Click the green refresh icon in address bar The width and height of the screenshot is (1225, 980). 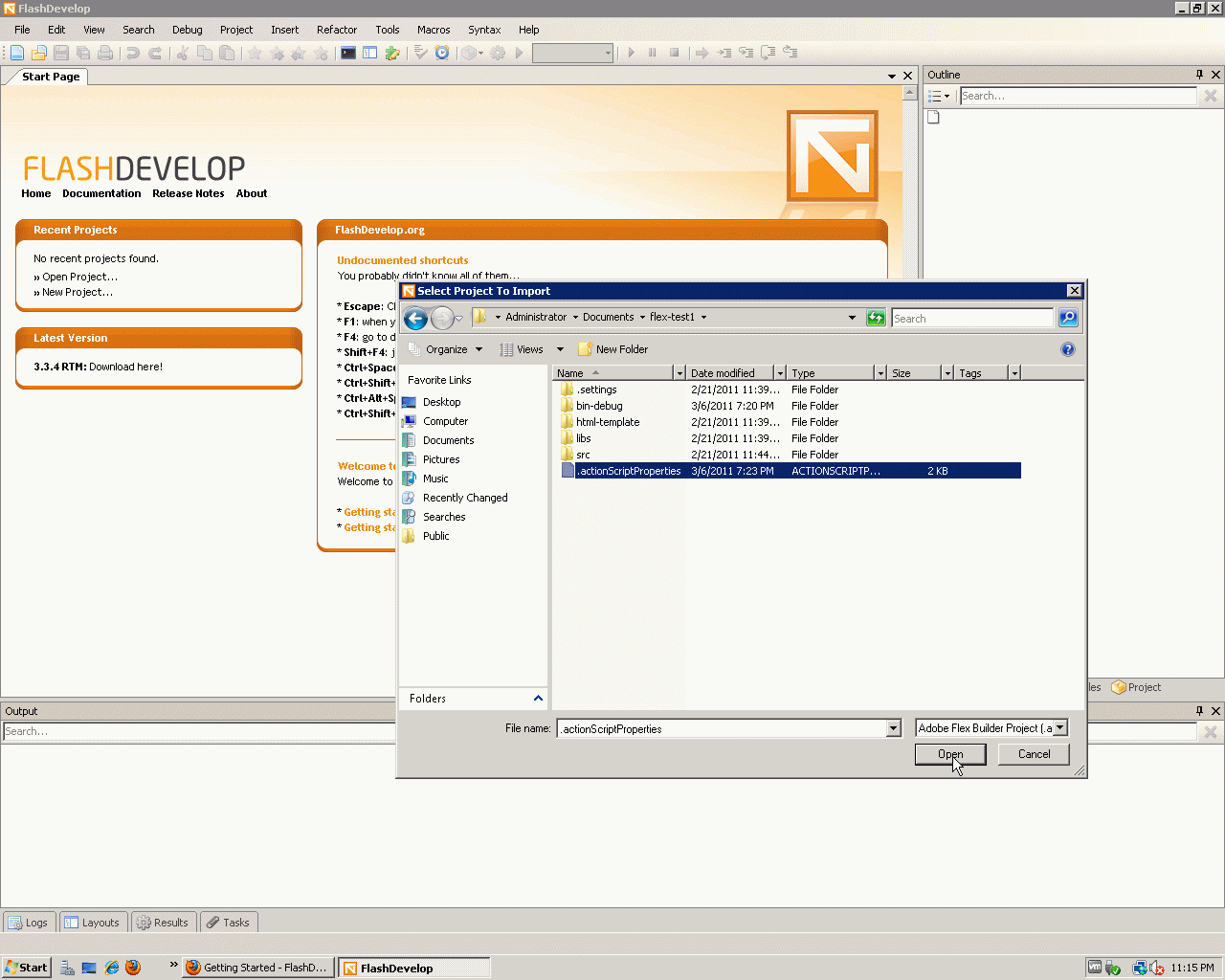(x=876, y=318)
